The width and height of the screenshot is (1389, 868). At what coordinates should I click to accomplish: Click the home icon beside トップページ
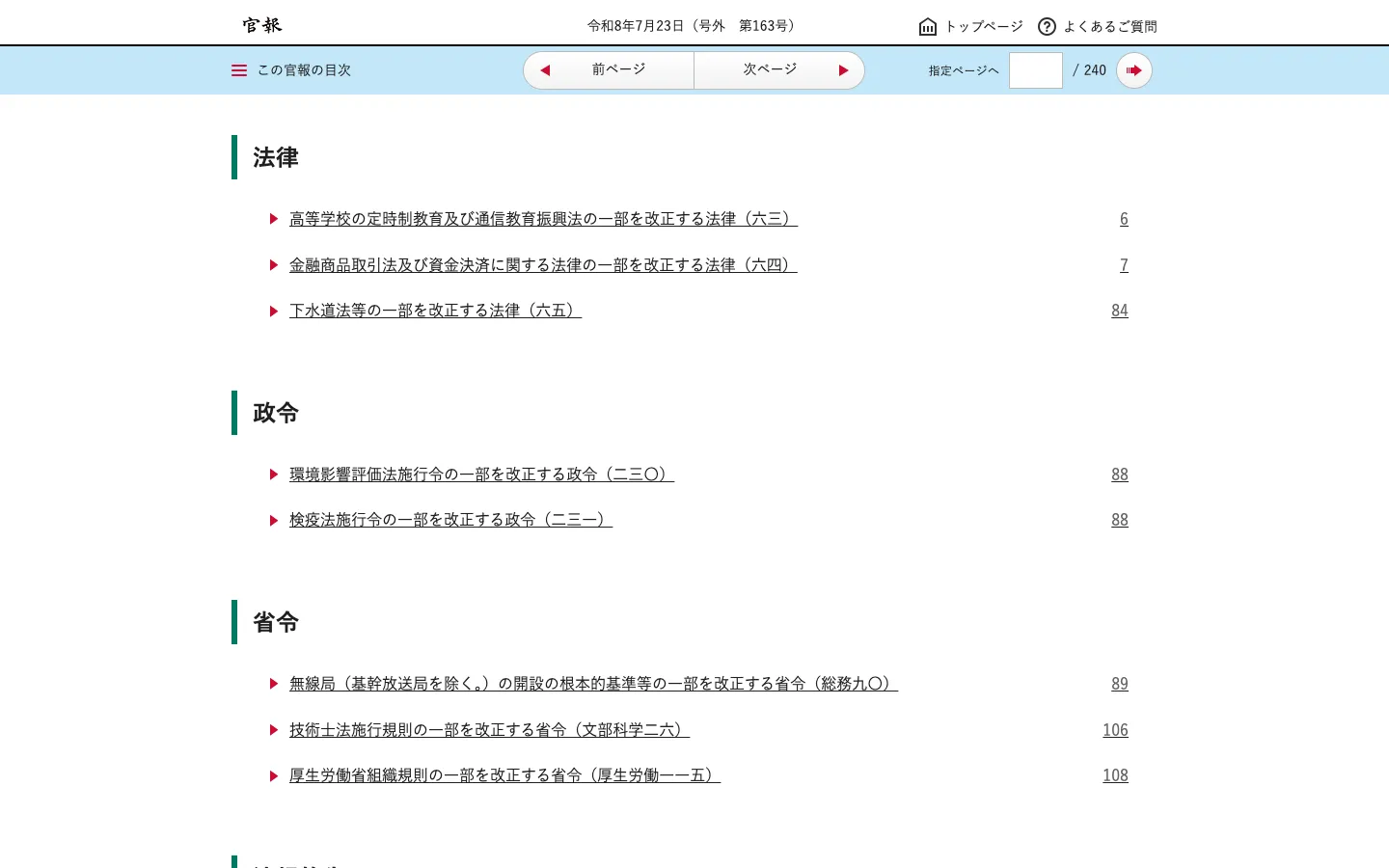pos(928,26)
